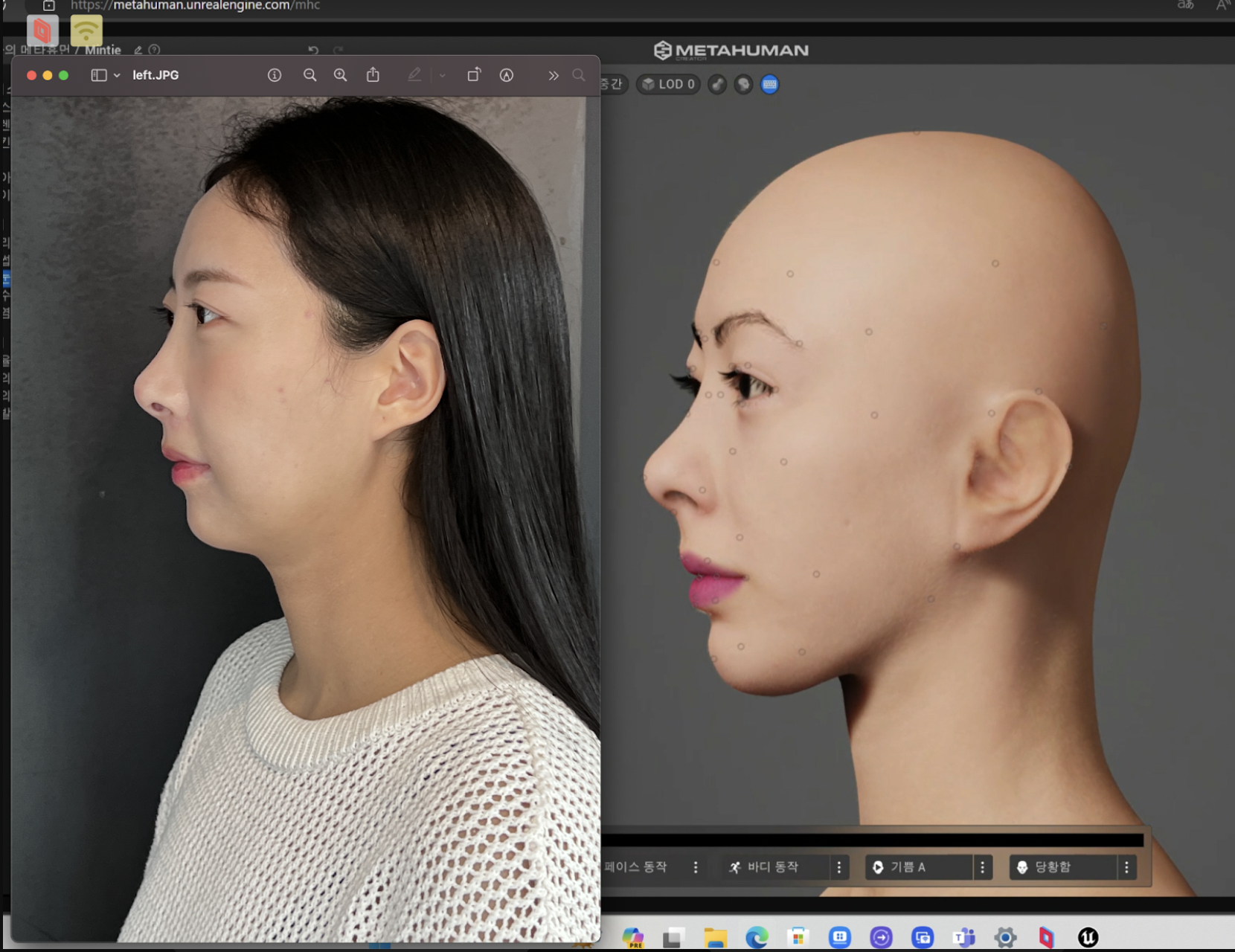Show image info in the left.JPG window
This screenshot has width=1235, height=952.
[x=275, y=75]
